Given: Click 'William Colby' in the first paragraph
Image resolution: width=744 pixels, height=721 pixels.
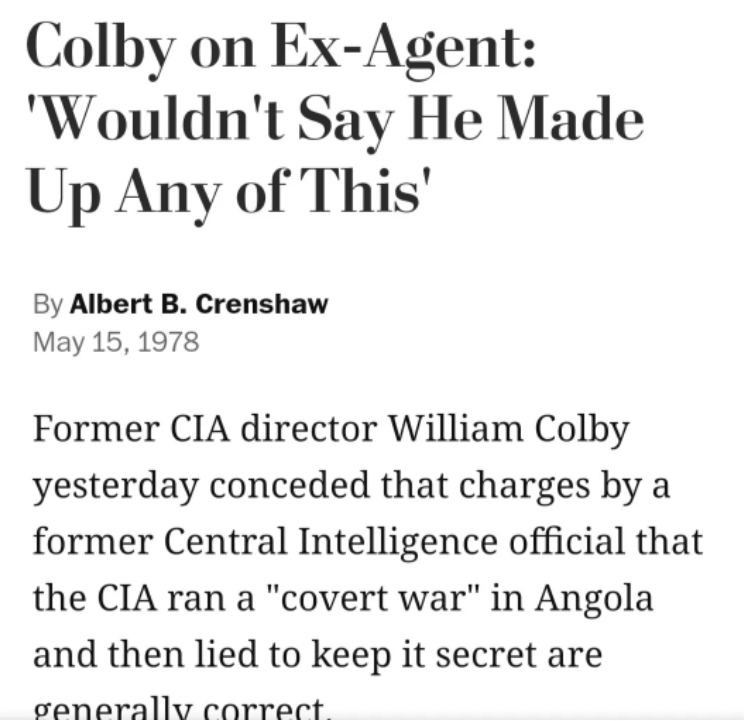Looking at the screenshot, I should click(x=509, y=429).
